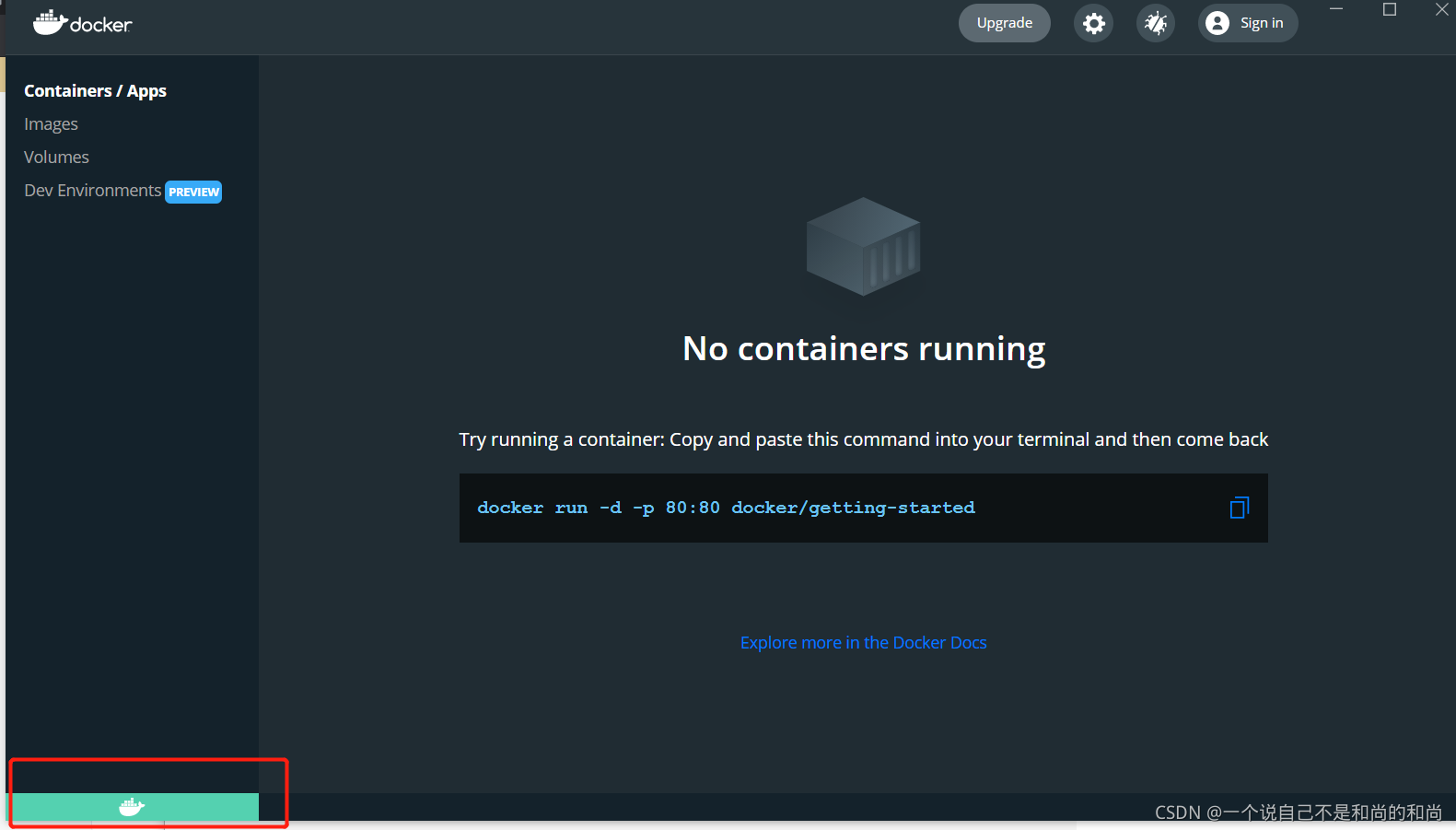Image resolution: width=1456 pixels, height=830 pixels.
Task: Click the Sign in button
Action: (1248, 23)
